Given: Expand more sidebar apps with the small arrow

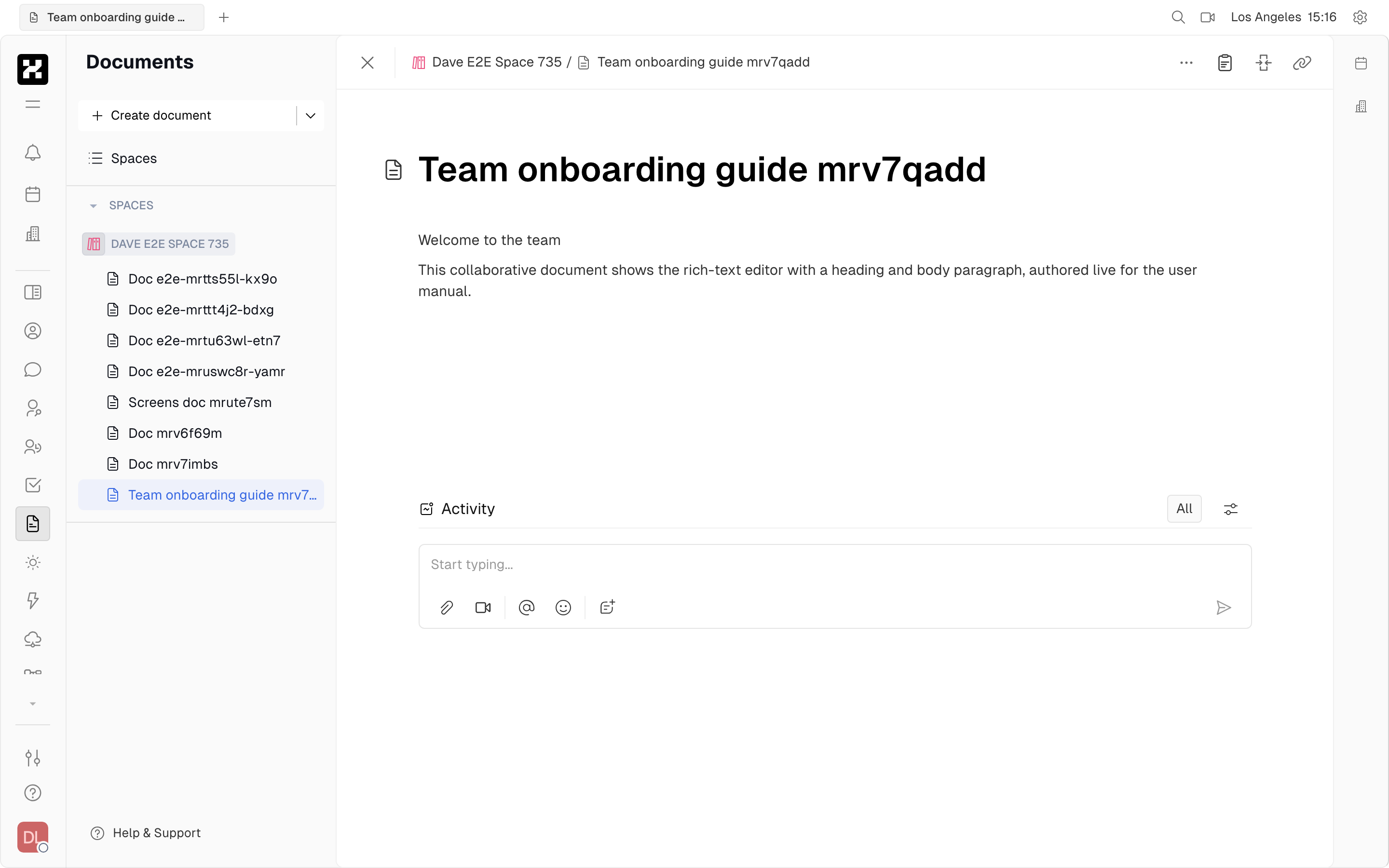Looking at the screenshot, I should coord(33,704).
